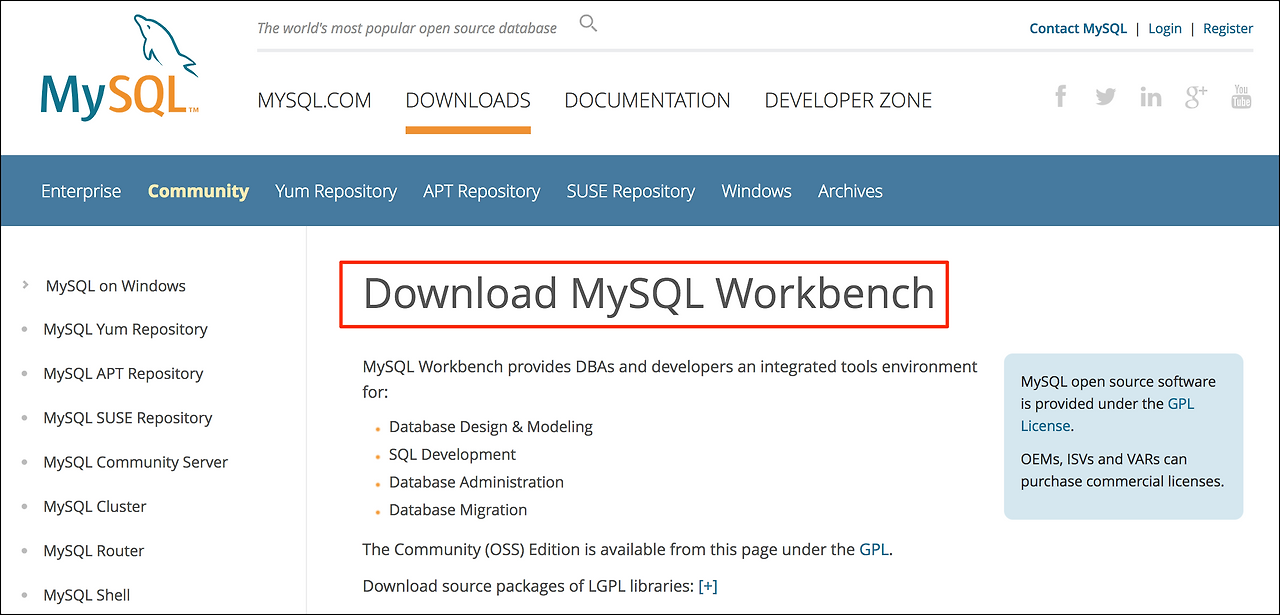The width and height of the screenshot is (1280, 615).
Task: Click Database Administration bullet text
Action: 477,482
